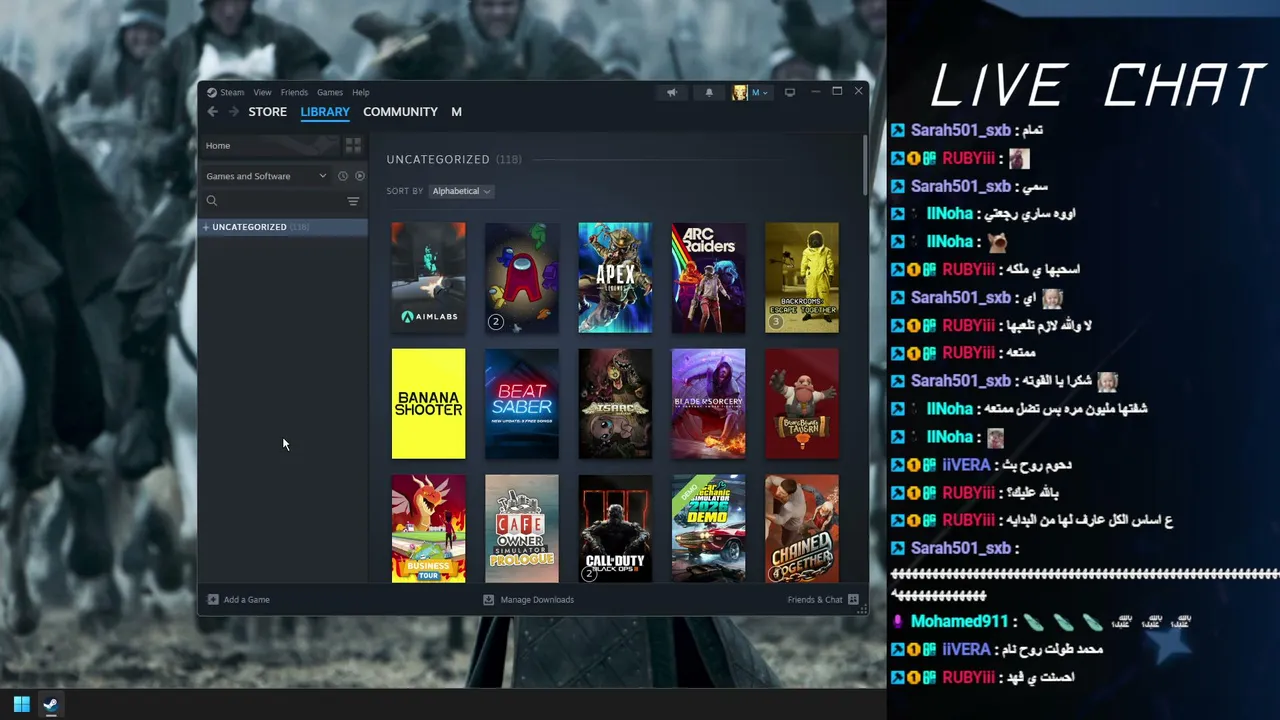Screen dimensions: 1280x720
Task: Focus the library search input field
Action: (x=282, y=201)
